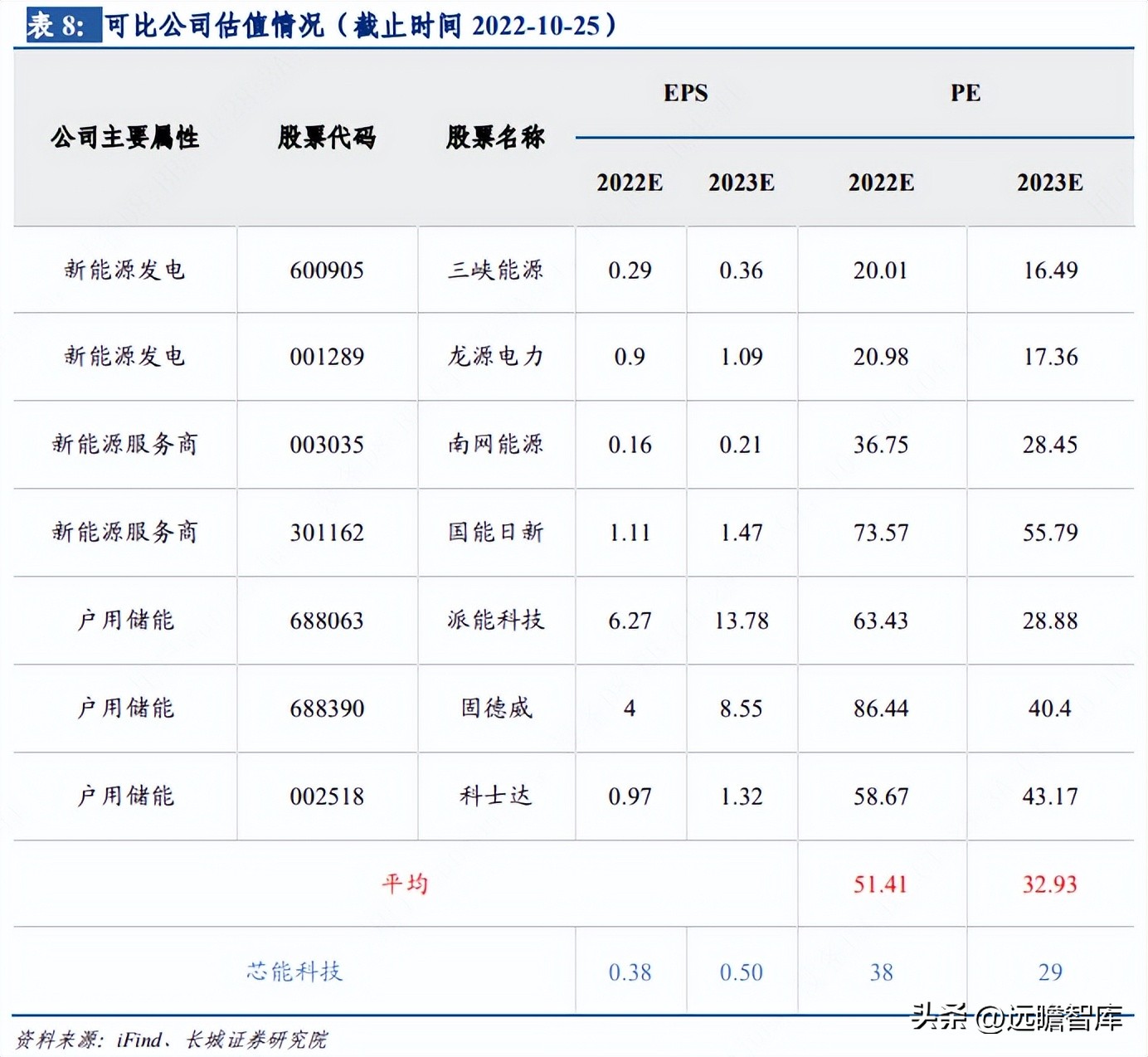
Task: Pick 科士达 2022E PE value 58.67
Action: pyautogui.click(x=881, y=796)
